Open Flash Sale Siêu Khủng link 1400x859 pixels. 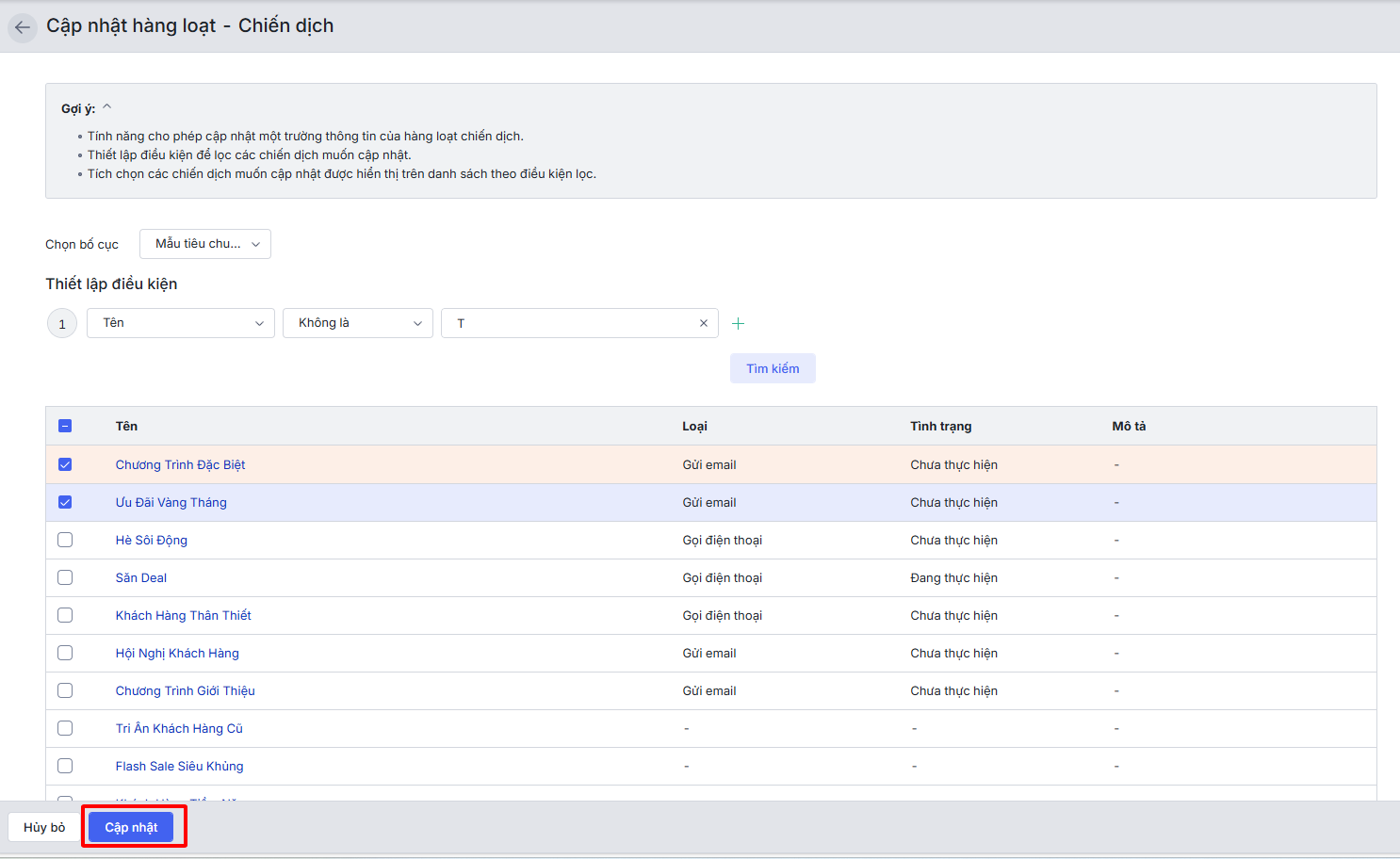point(179,766)
